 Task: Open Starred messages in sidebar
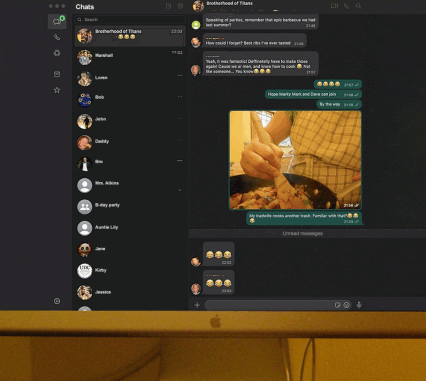coord(57,90)
